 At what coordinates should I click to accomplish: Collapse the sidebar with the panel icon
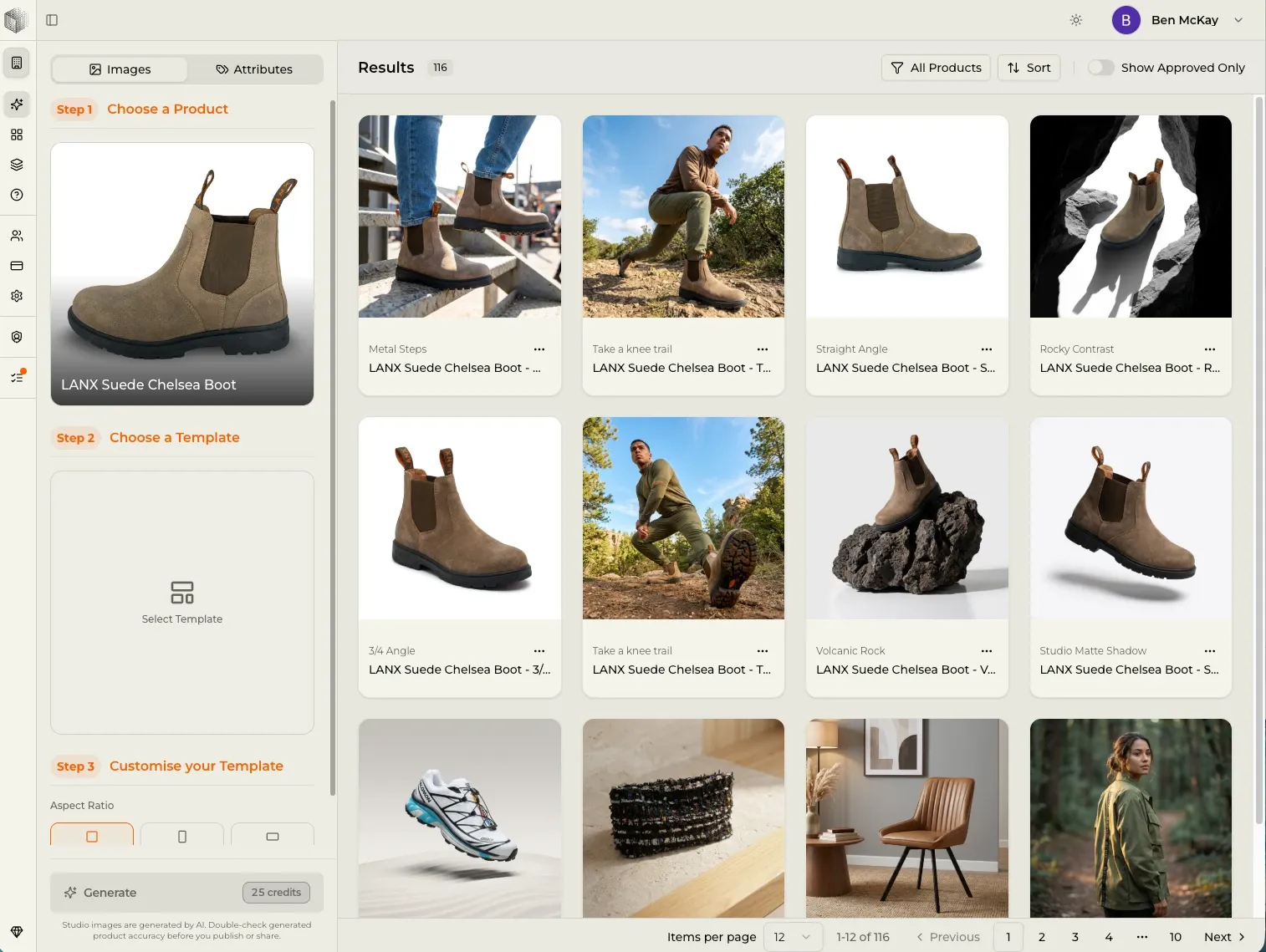pyautogui.click(x=52, y=20)
